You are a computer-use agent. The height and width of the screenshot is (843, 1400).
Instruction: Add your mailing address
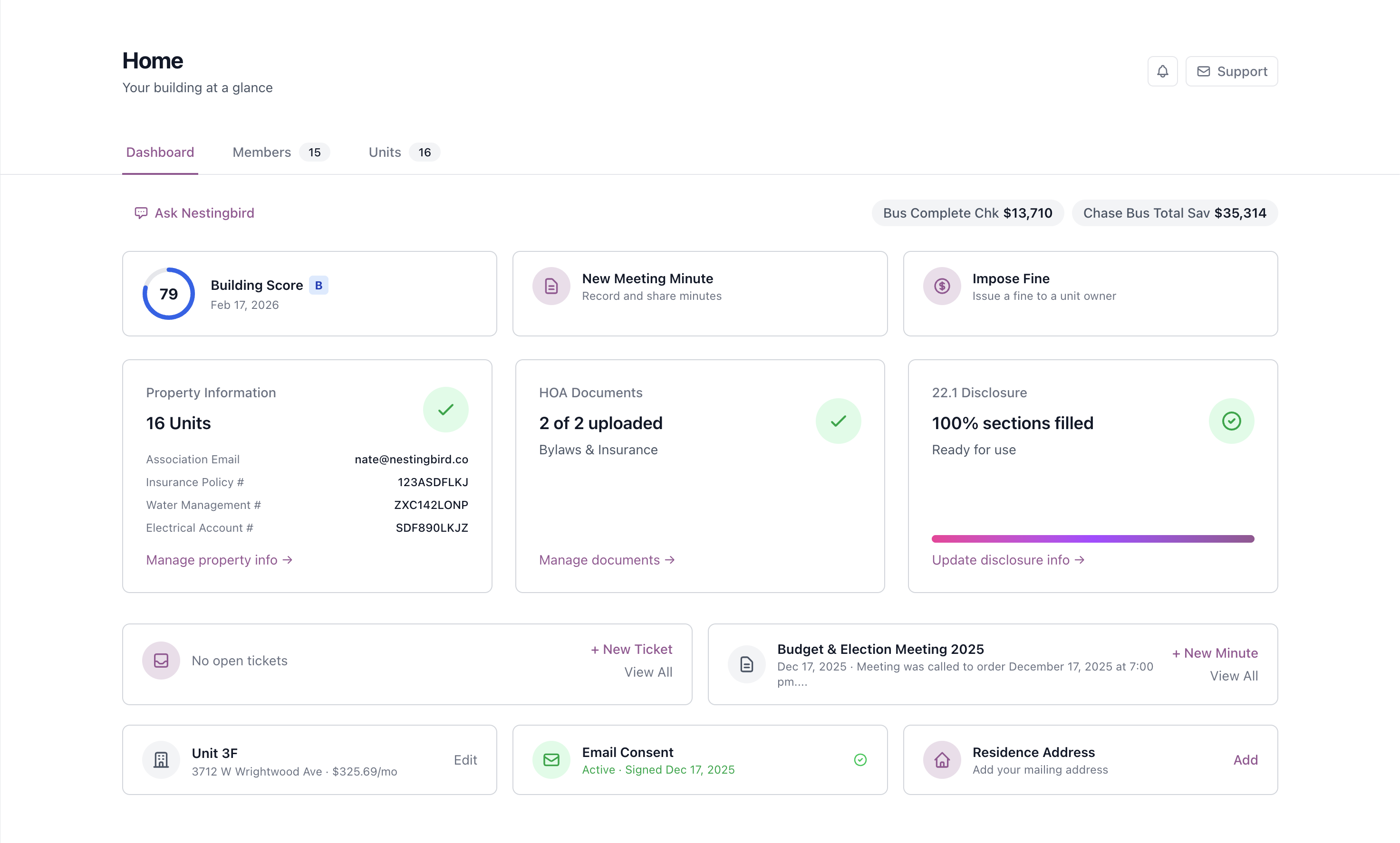click(x=1246, y=759)
